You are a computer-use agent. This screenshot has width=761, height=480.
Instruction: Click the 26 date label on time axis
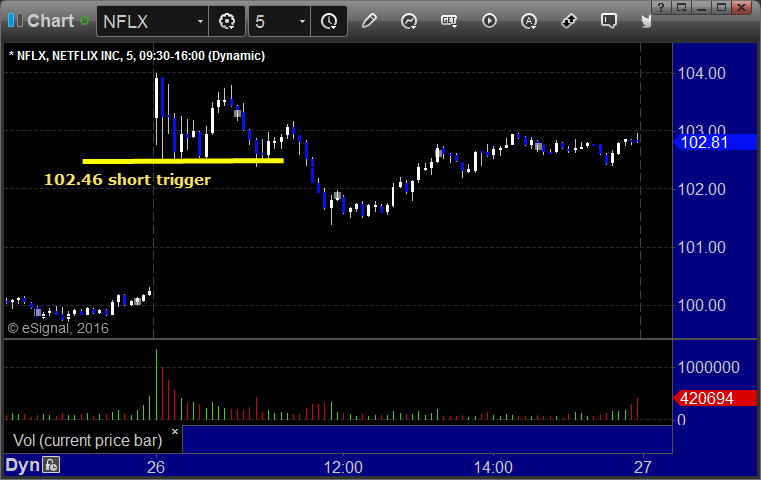click(x=156, y=467)
